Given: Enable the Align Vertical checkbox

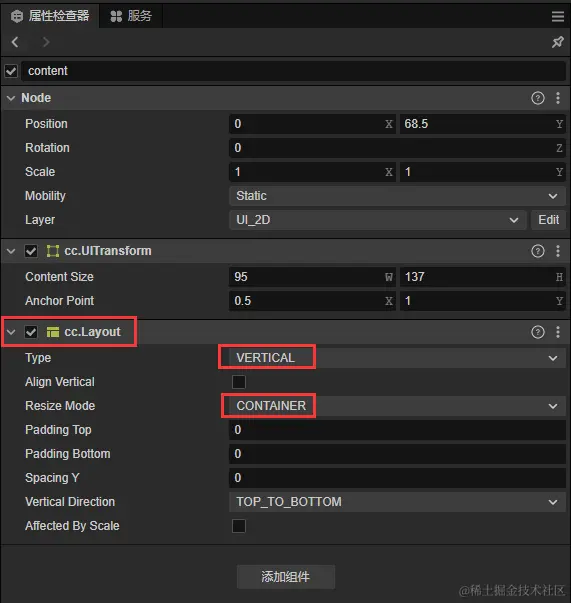Looking at the screenshot, I should click(x=239, y=382).
